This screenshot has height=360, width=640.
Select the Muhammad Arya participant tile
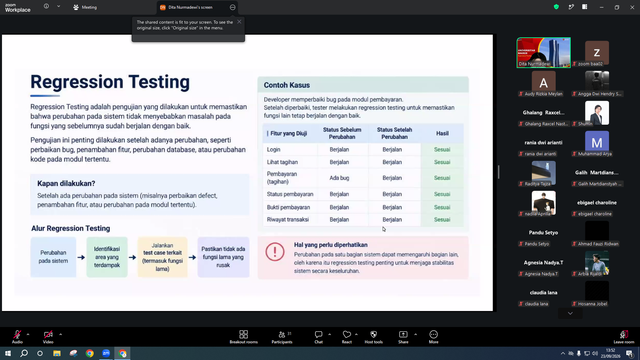click(597, 143)
